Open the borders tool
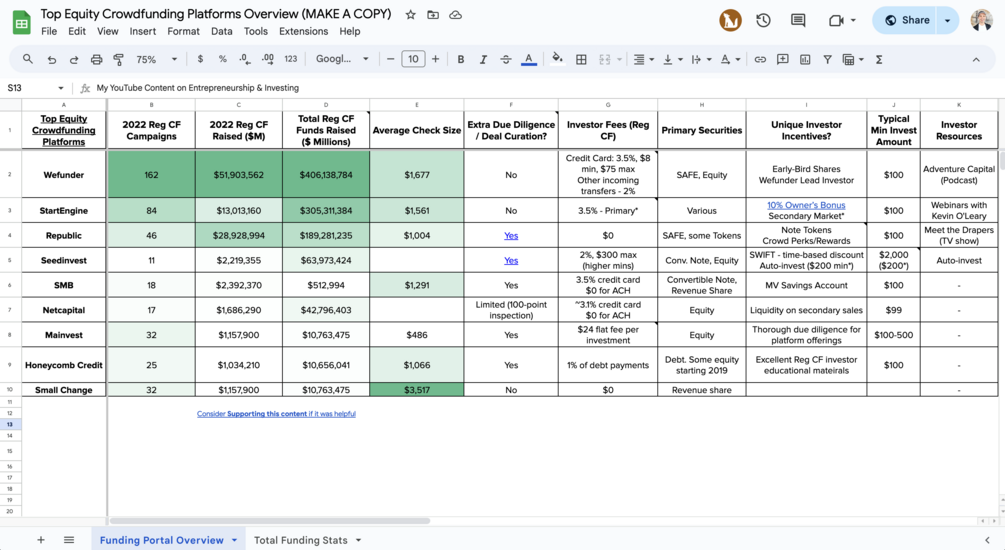 pos(581,59)
